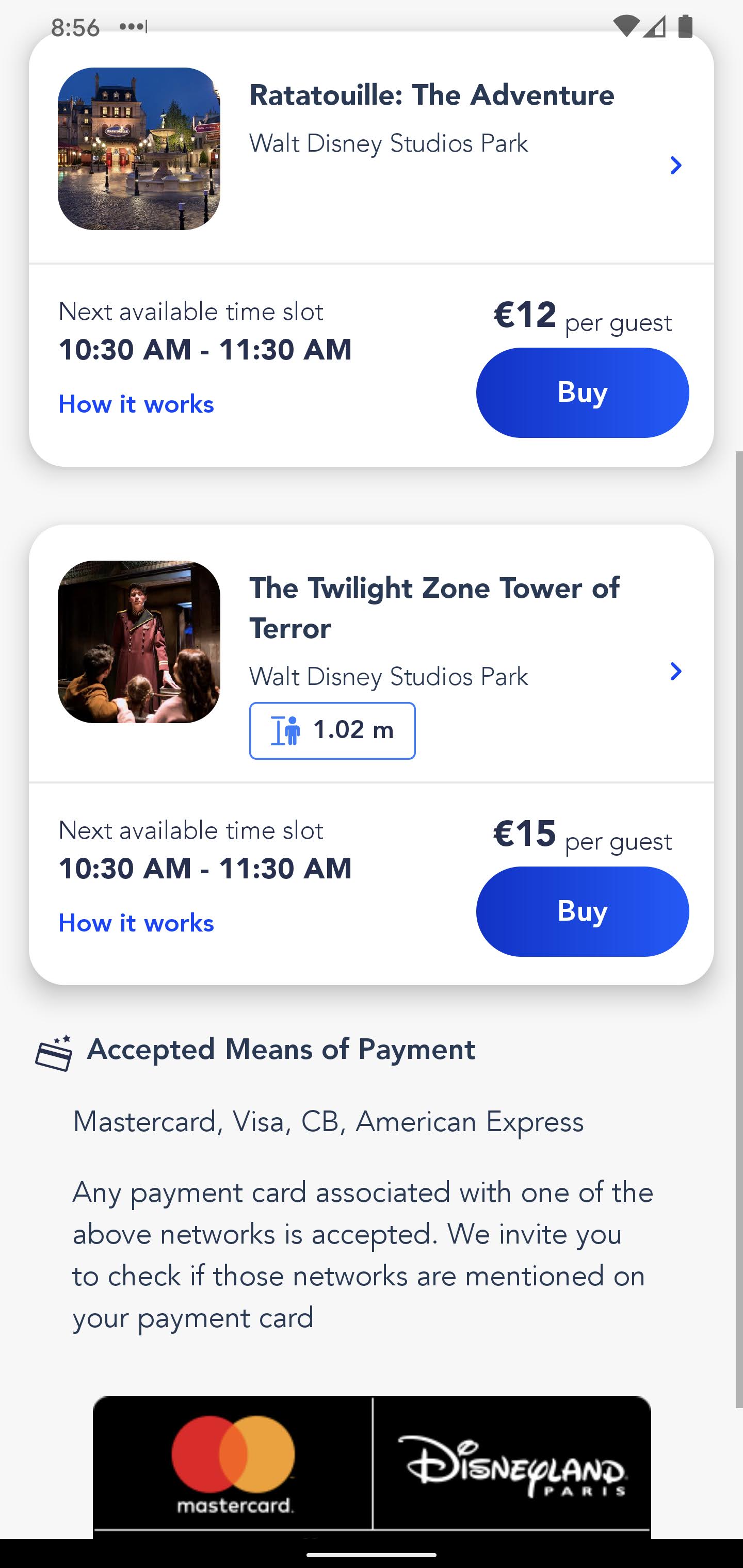Tap the Accepted Means of Payment heading
The image size is (743, 1568).
point(281,1050)
